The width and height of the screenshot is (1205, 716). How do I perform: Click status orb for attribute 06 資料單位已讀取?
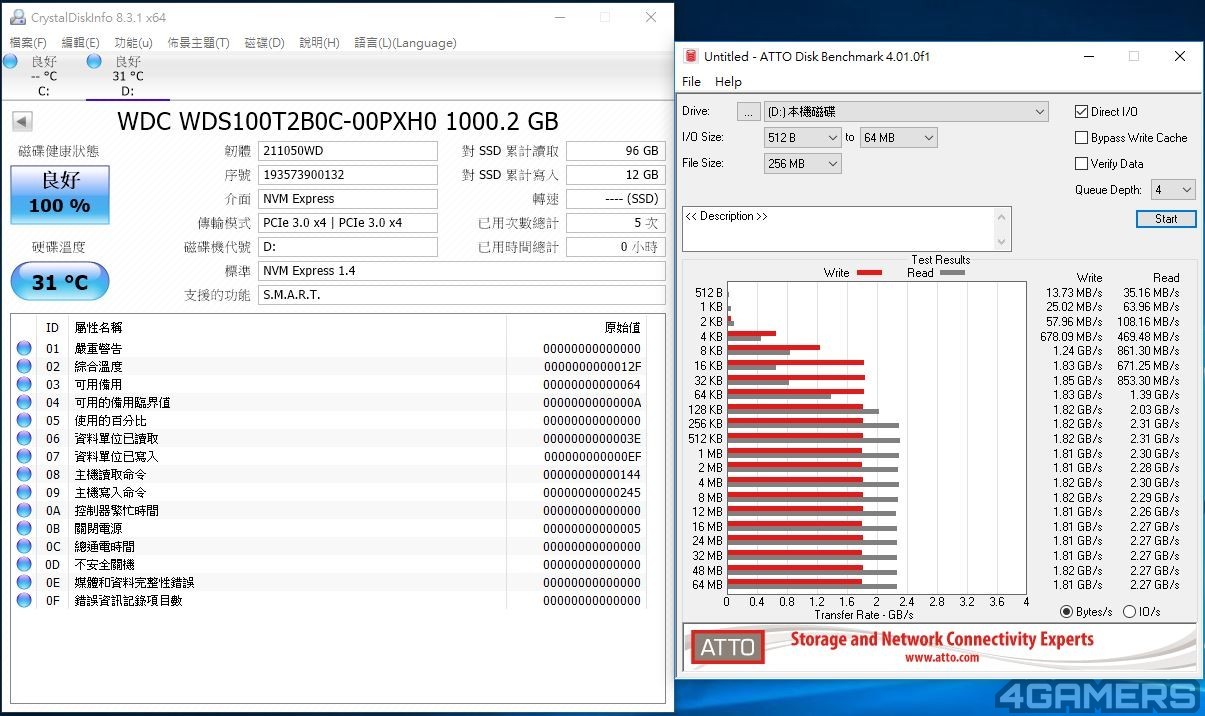24,438
